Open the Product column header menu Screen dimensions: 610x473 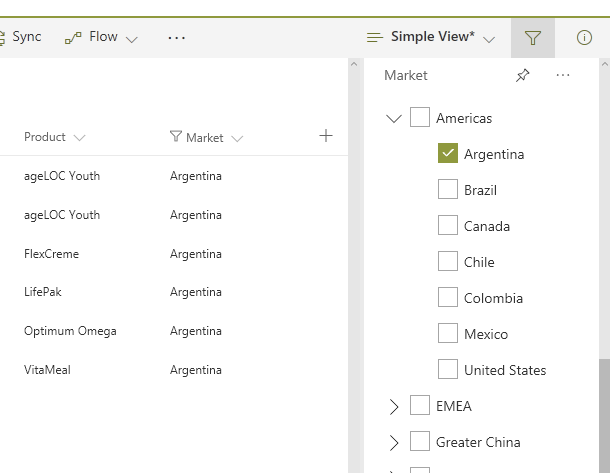click(x=54, y=137)
